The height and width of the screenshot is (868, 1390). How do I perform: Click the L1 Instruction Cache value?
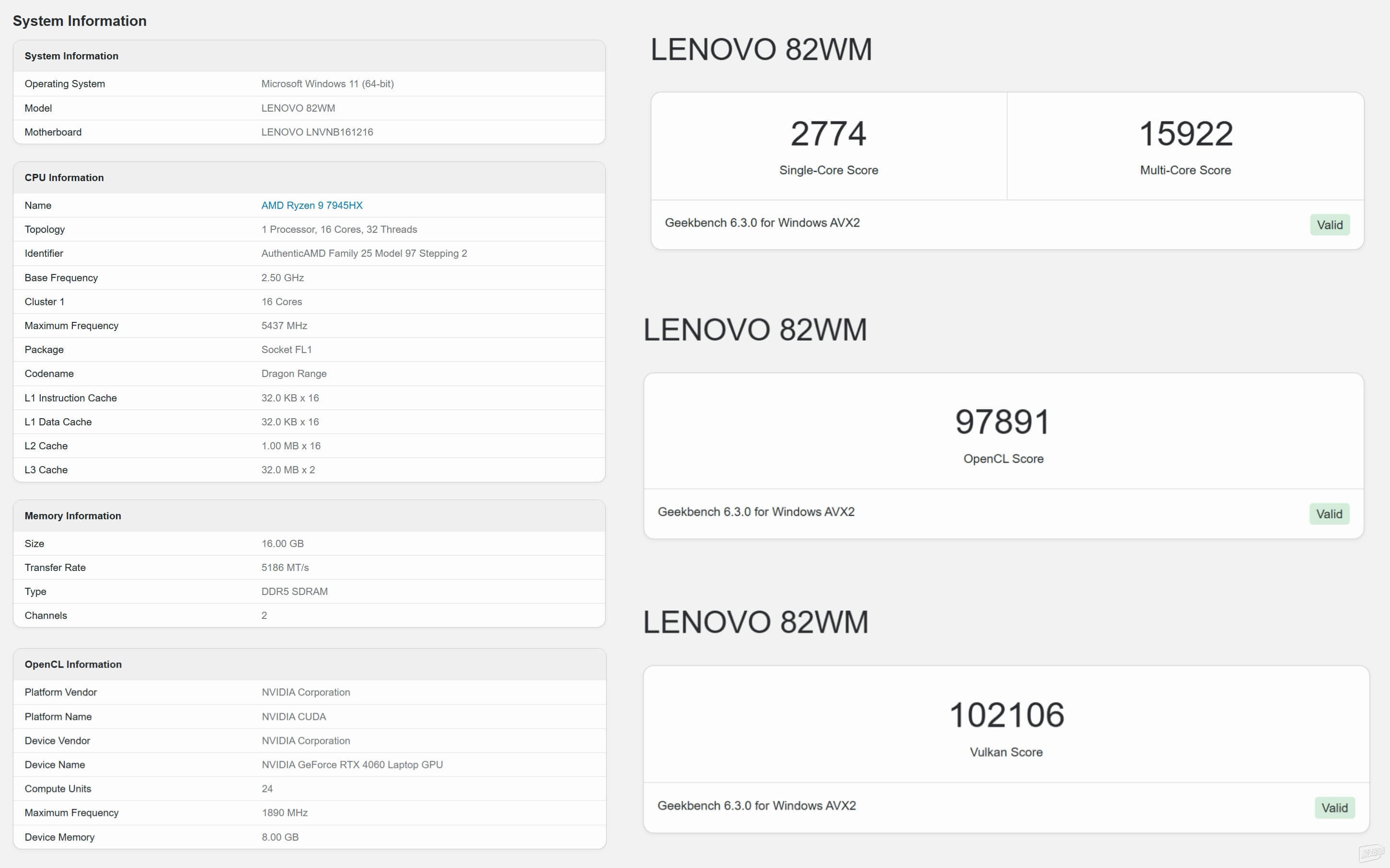tap(290, 398)
